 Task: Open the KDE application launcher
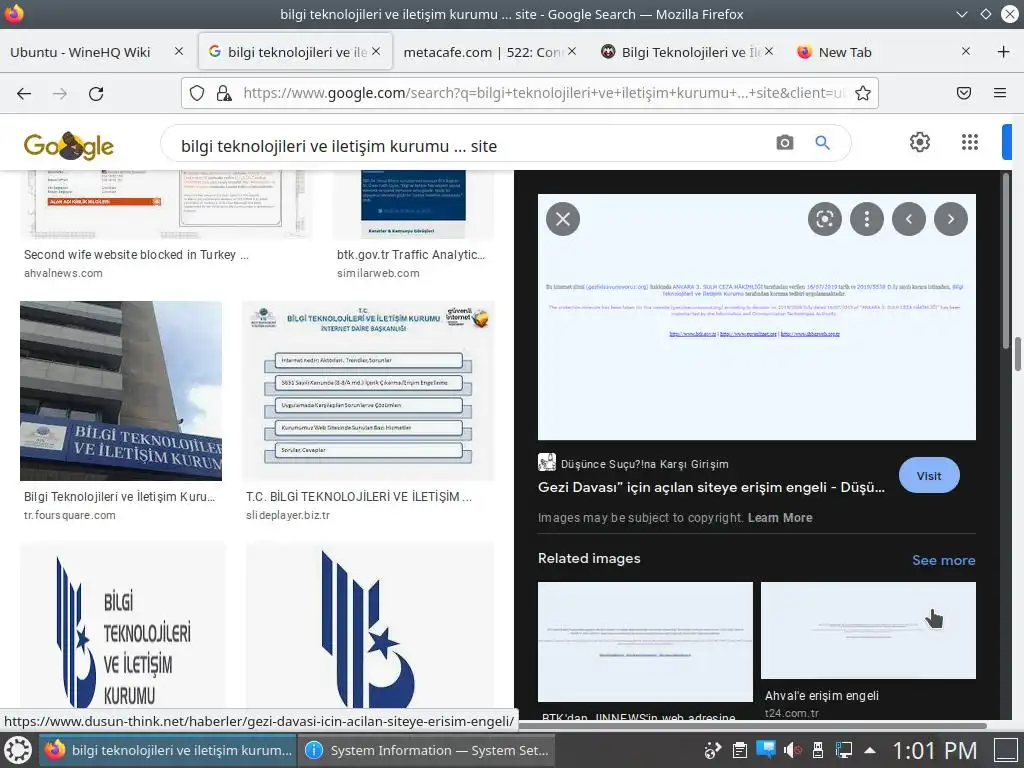[x=18, y=750]
